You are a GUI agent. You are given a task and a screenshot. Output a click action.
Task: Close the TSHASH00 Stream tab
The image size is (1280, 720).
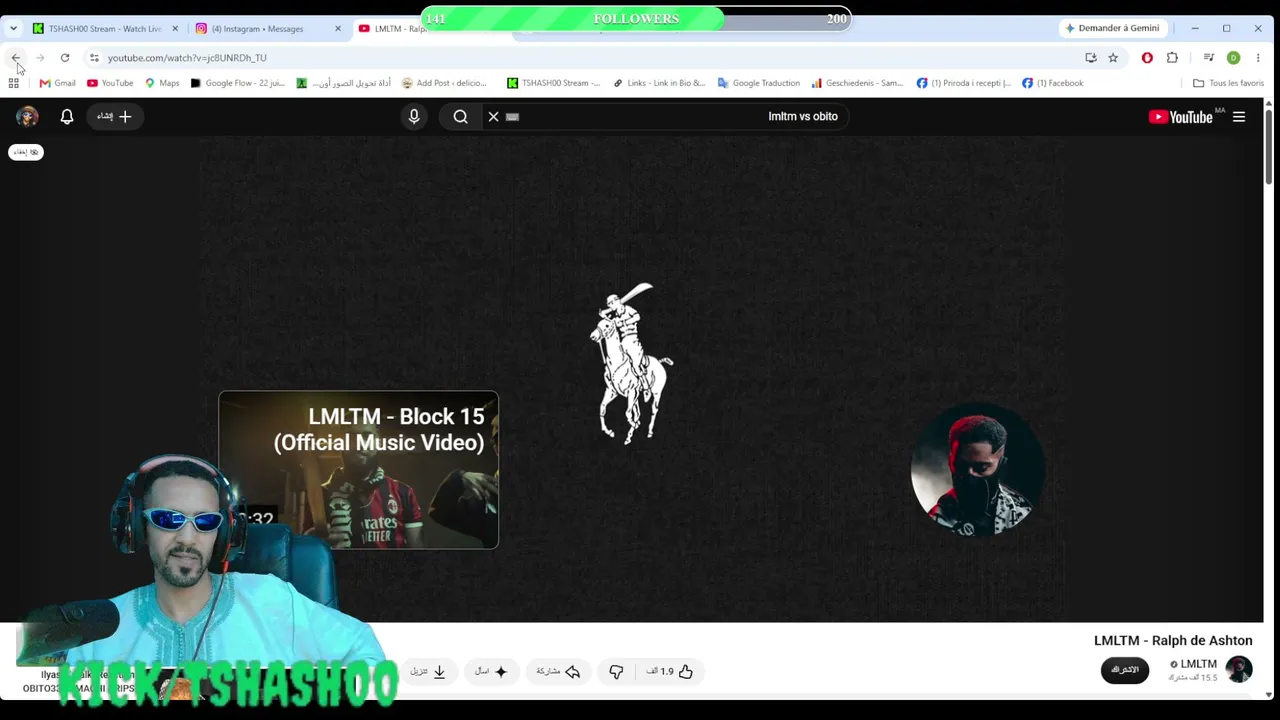175,28
